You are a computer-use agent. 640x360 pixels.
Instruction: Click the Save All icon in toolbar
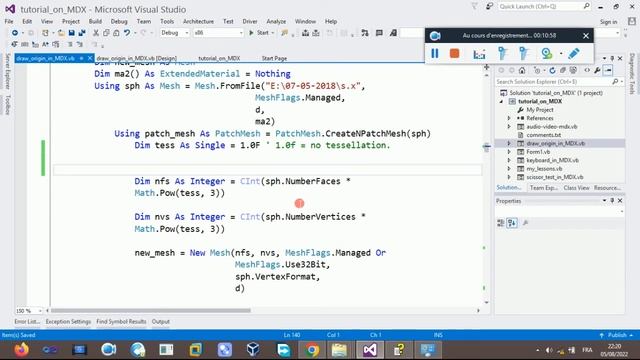(x=82, y=33)
